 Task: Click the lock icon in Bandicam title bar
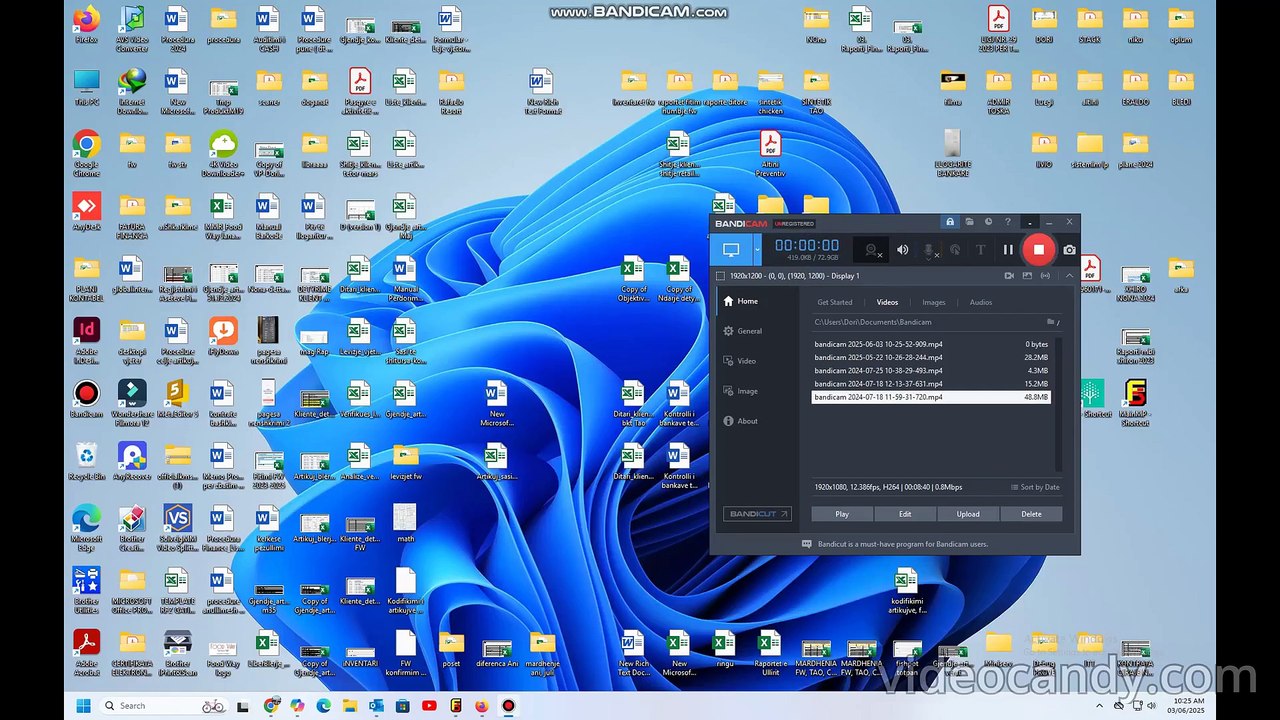pyautogui.click(x=950, y=222)
